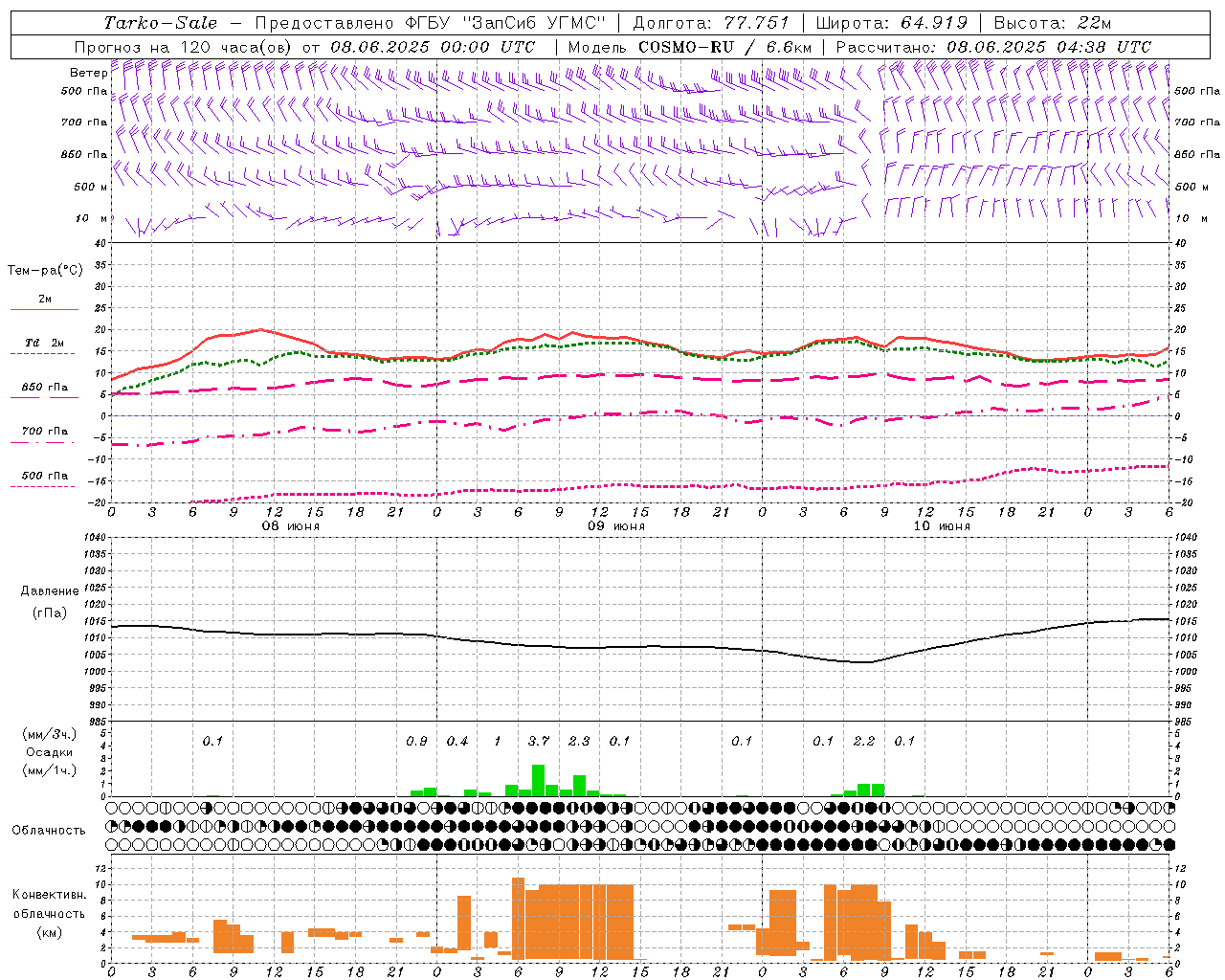The width and height of the screenshot is (1225, 980).
Task: Click the Тем-ра(°C) axis label
Action: click(x=45, y=271)
